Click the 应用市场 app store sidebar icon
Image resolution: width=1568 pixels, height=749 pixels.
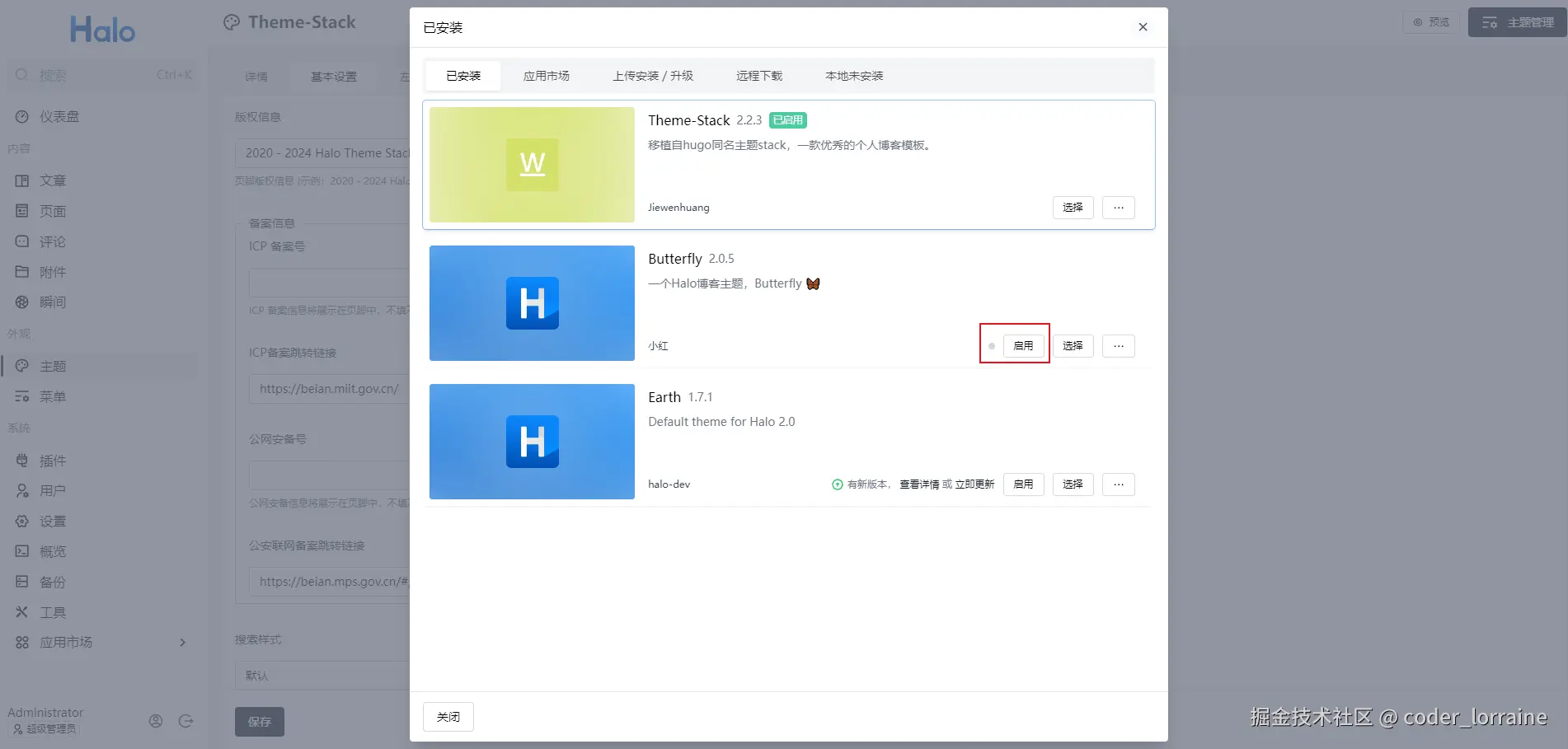[22, 643]
